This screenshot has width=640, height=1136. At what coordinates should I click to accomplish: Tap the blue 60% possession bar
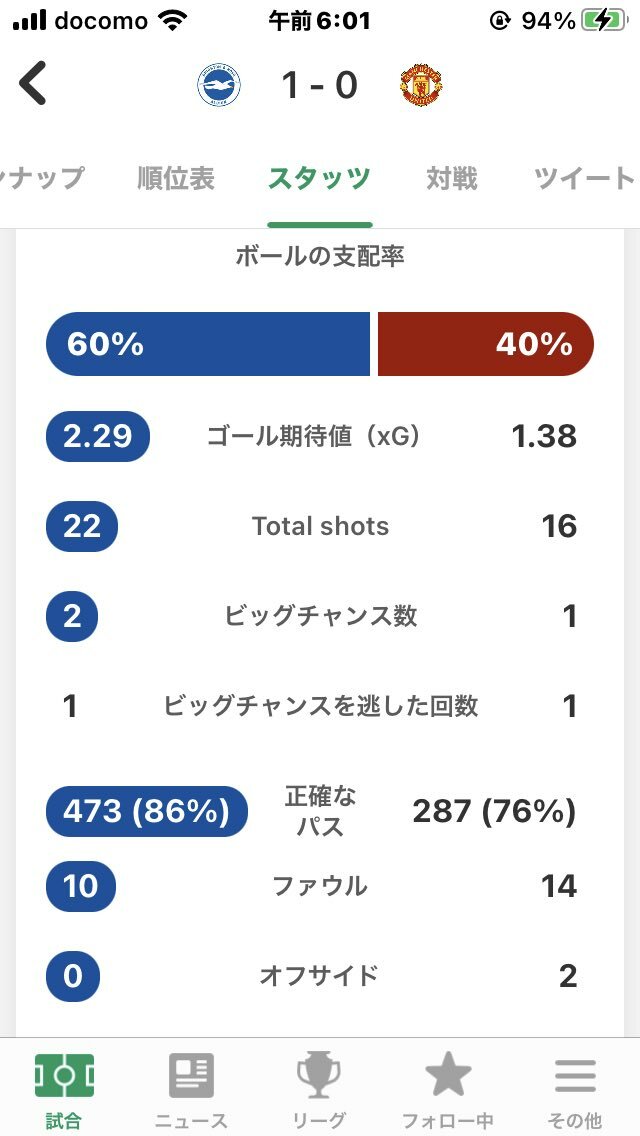pyautogui.click(x=208, y=344)
